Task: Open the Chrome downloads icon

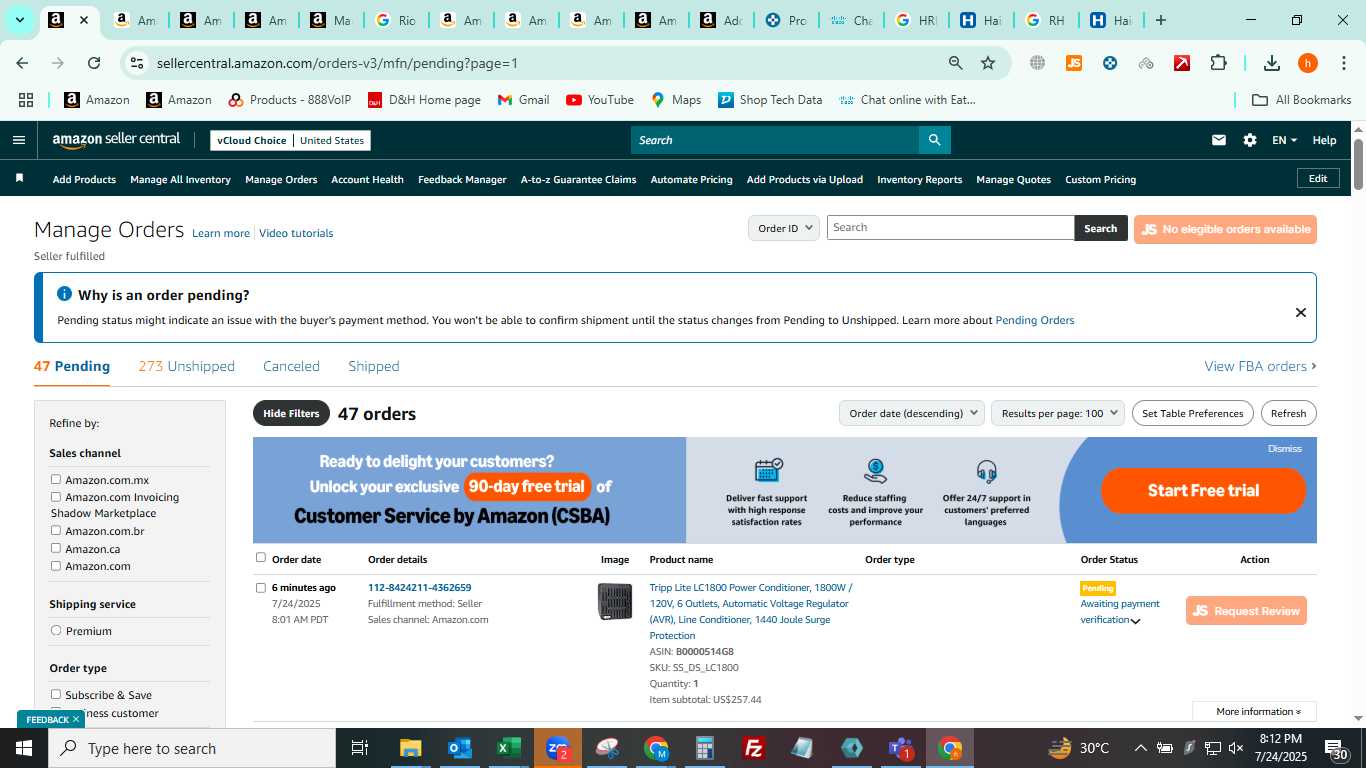Action: (x=1271, y=63)
